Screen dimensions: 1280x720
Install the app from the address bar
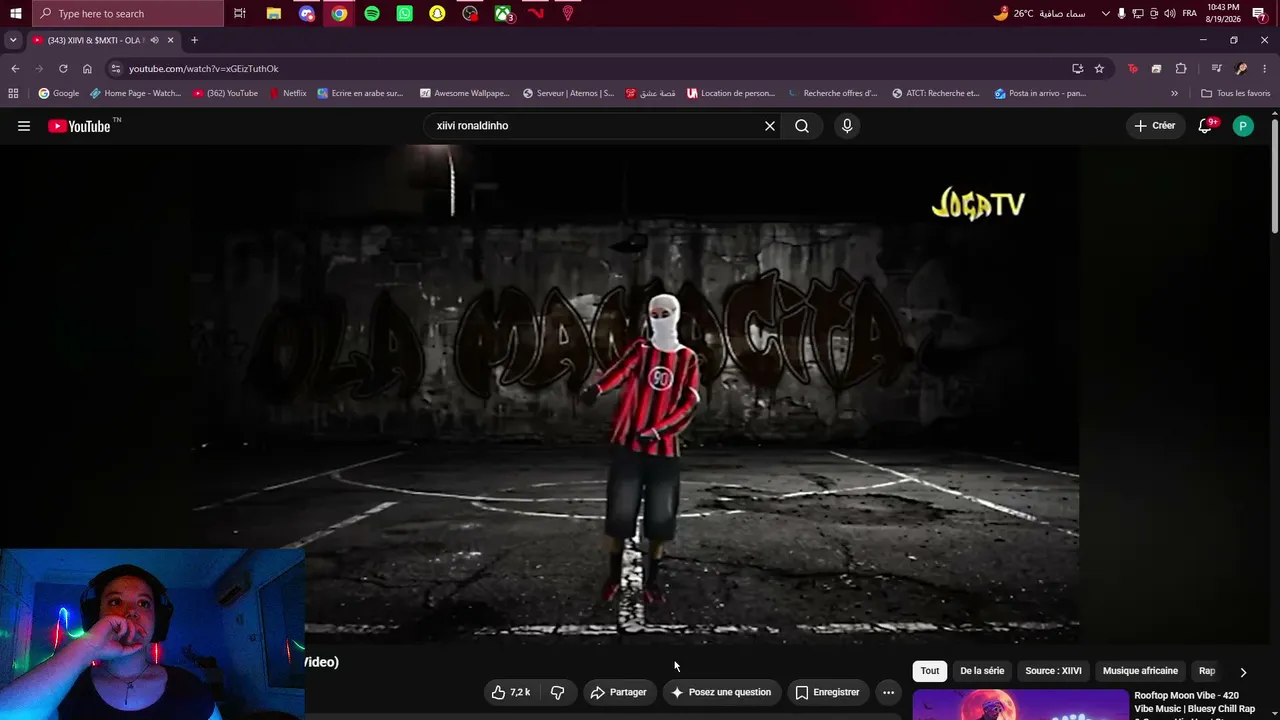(1077, 69)
